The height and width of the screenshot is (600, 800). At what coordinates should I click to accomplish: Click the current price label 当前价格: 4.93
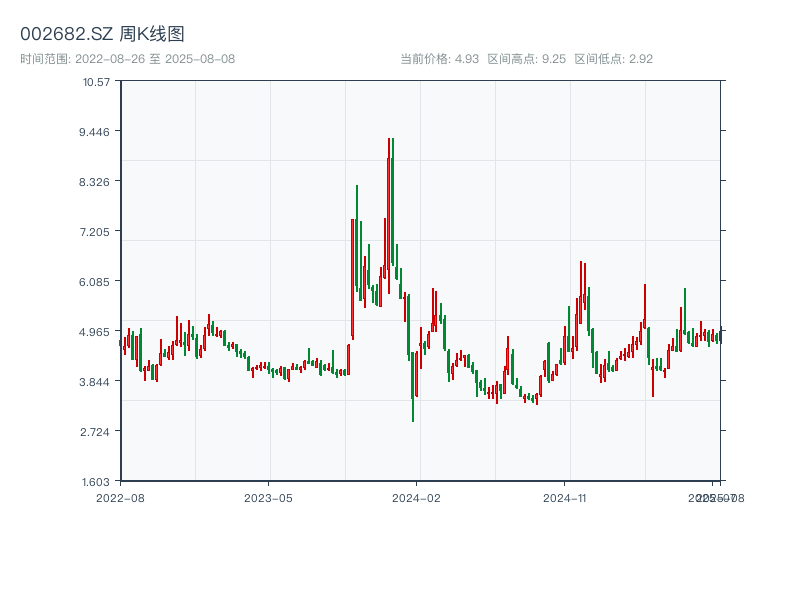[x=439, y=59]
